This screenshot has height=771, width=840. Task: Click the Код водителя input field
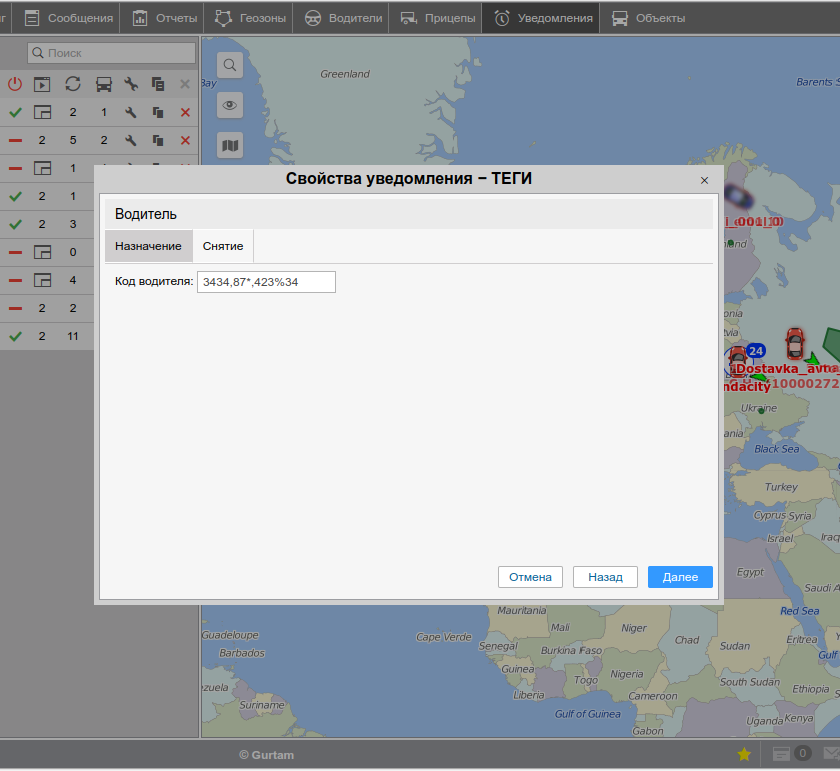pyautogui.click(x=266, y=282)
